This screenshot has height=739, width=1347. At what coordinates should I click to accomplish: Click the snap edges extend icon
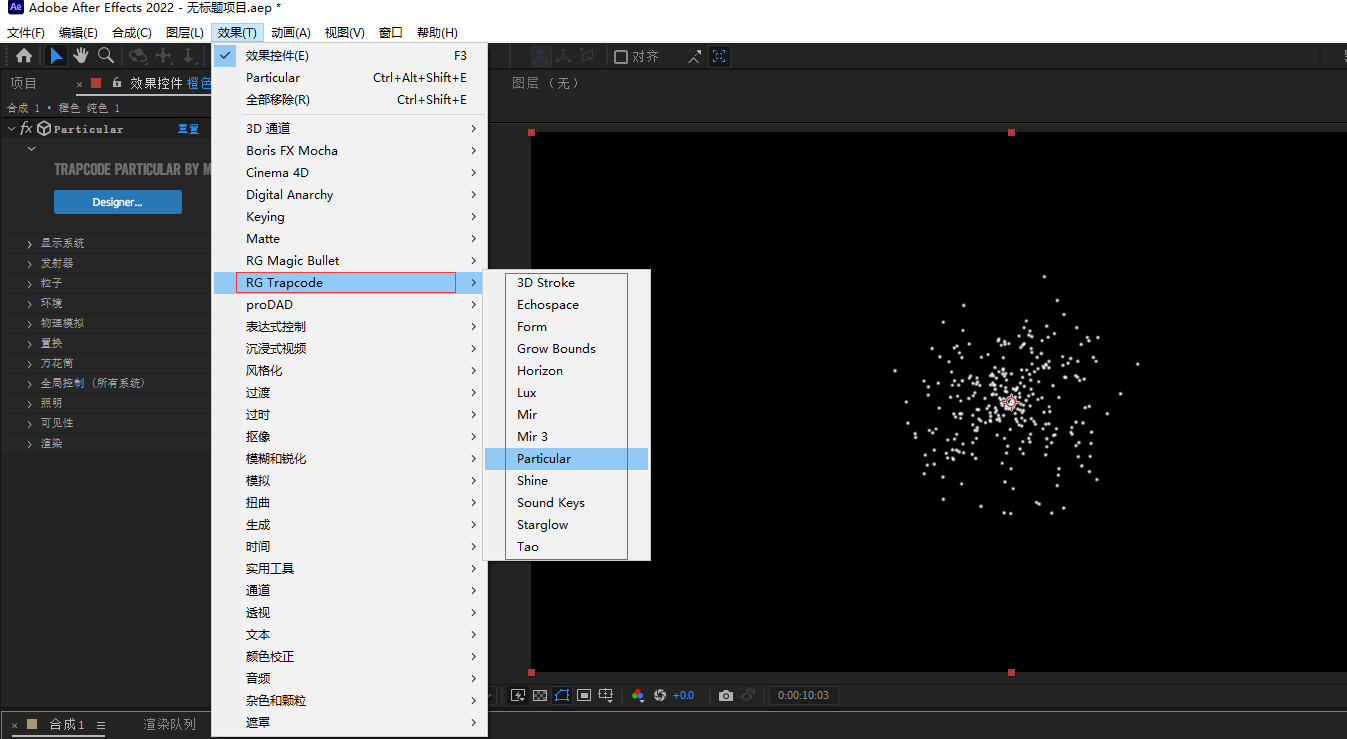point(695,57)
